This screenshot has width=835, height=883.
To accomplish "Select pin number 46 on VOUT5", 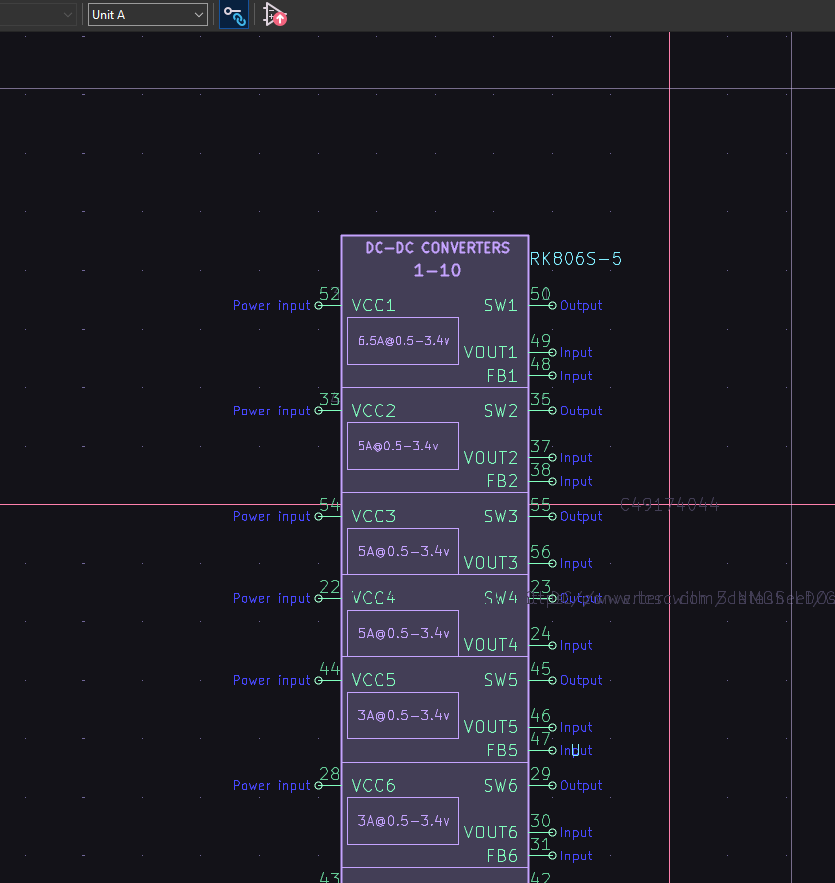I will 541,716.
